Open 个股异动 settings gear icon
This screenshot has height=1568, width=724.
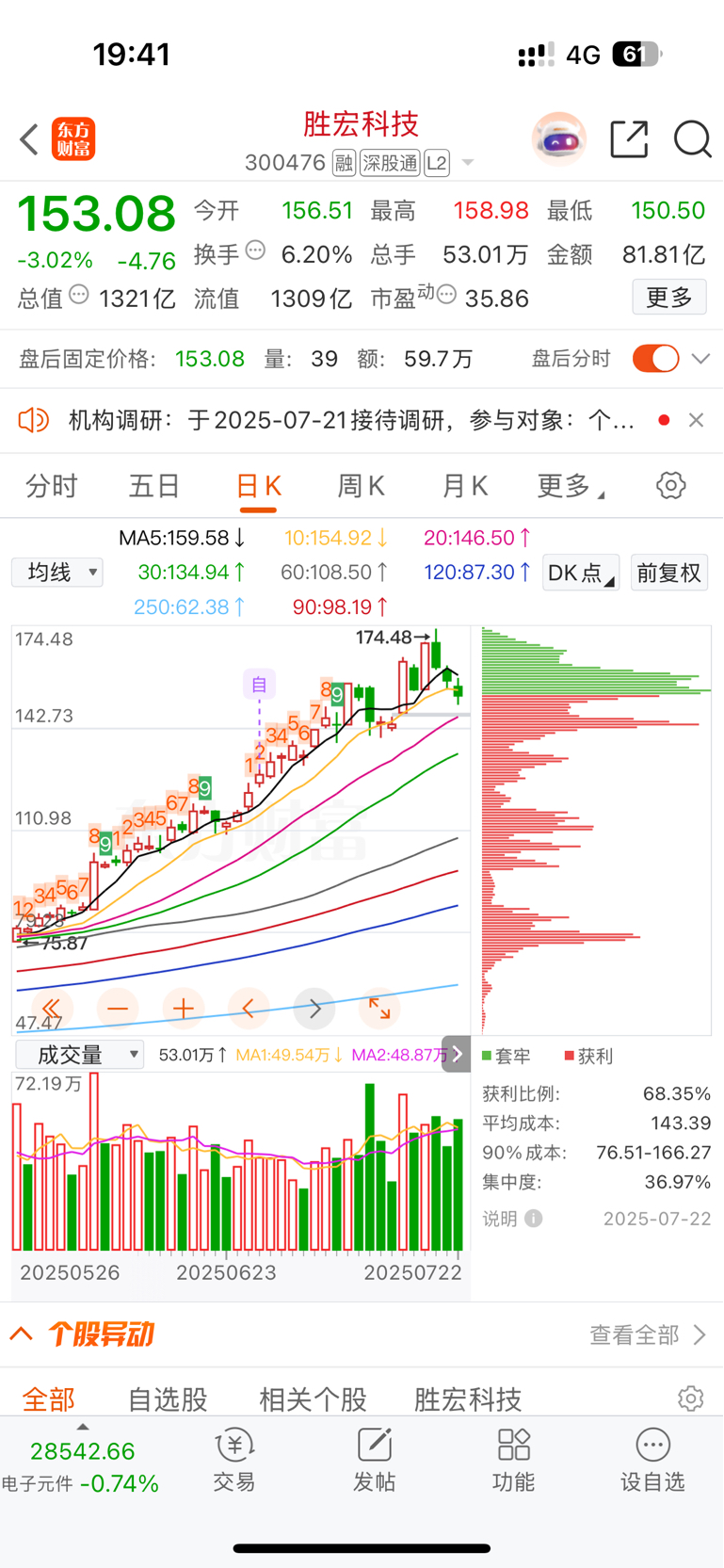pos(691,1398)
